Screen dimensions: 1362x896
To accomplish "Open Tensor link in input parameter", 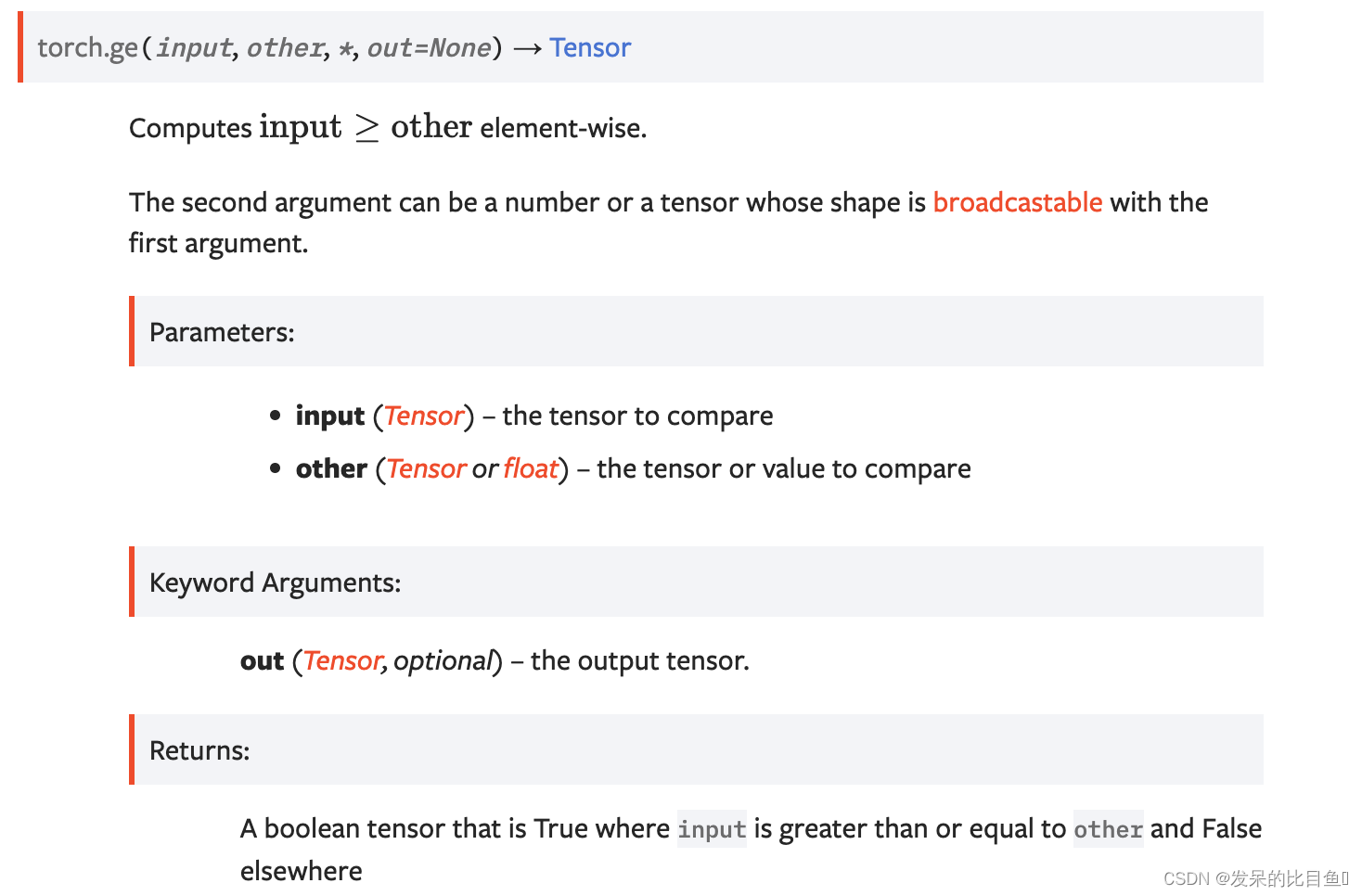I will click(x=423, y=416).
